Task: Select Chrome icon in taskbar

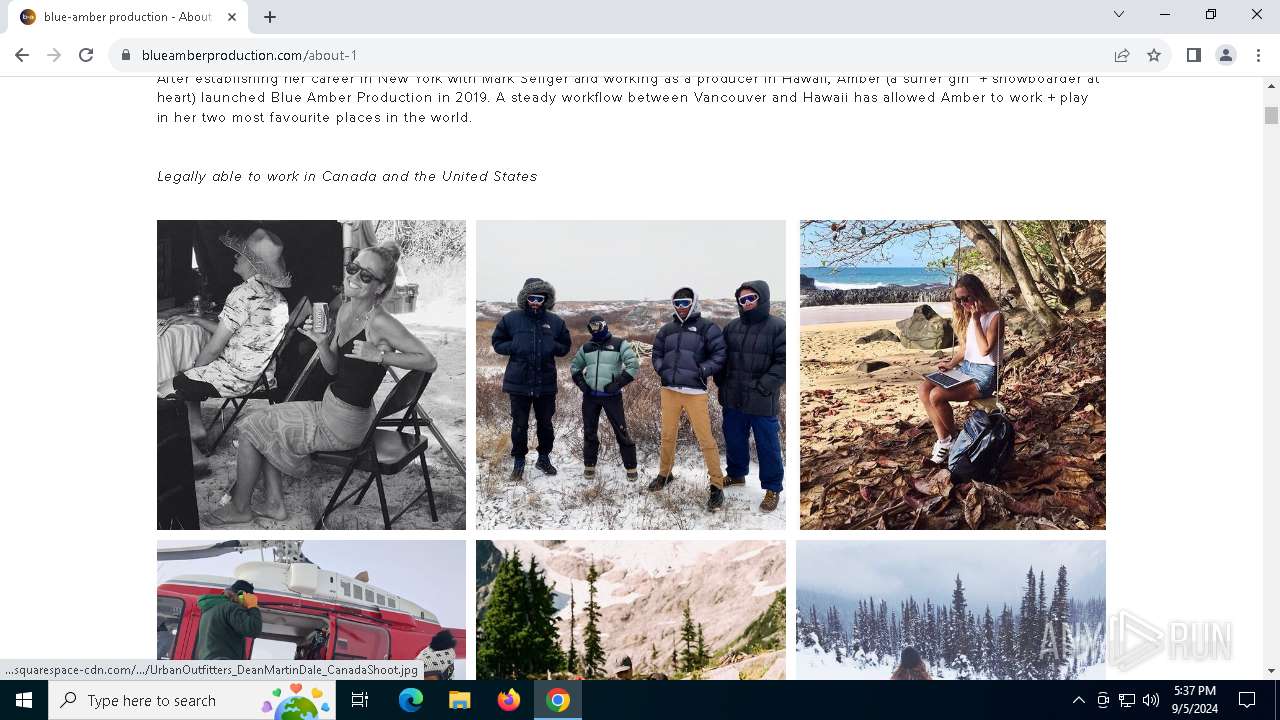Action: (558, 700)
